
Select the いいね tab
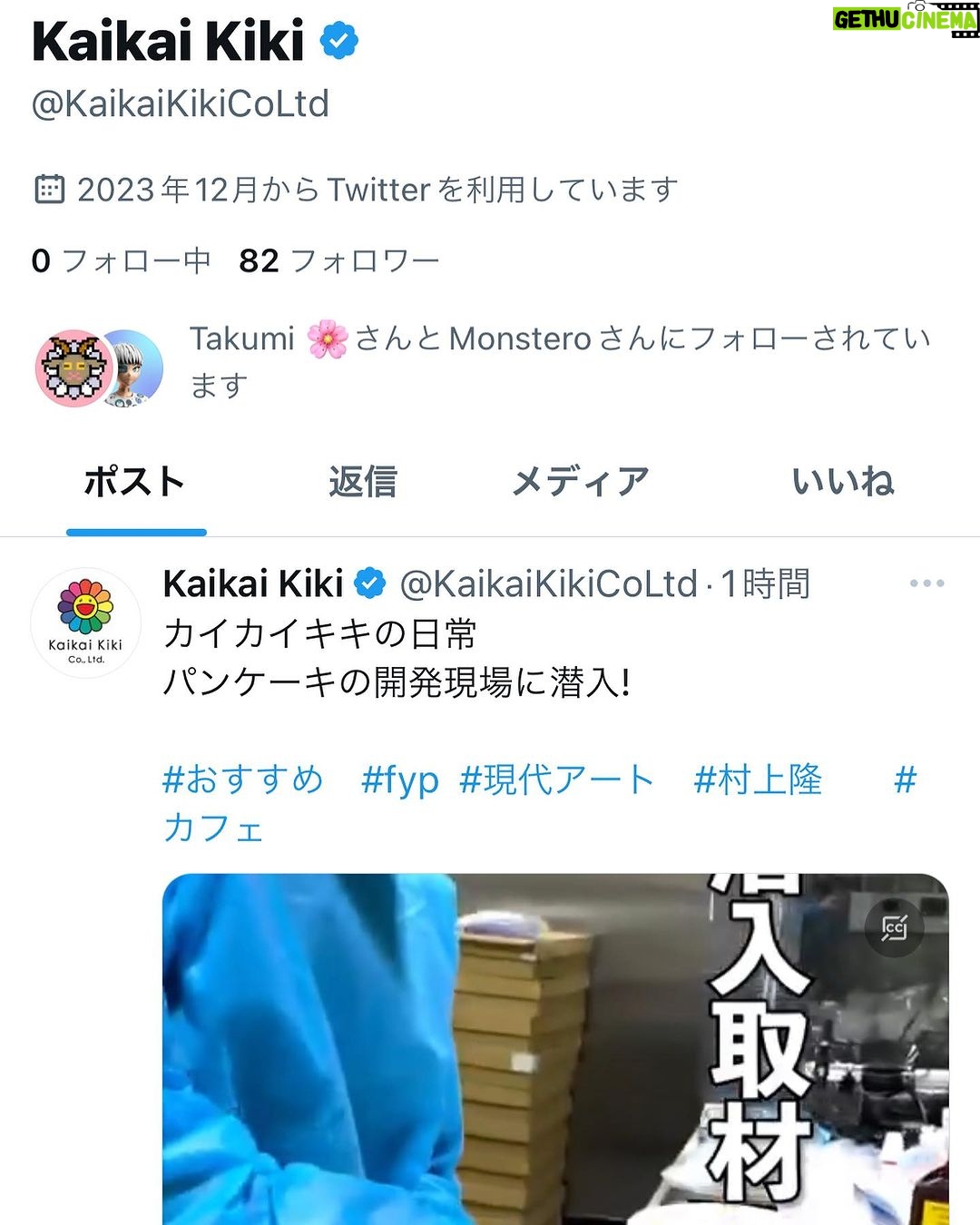pos(843,482)
